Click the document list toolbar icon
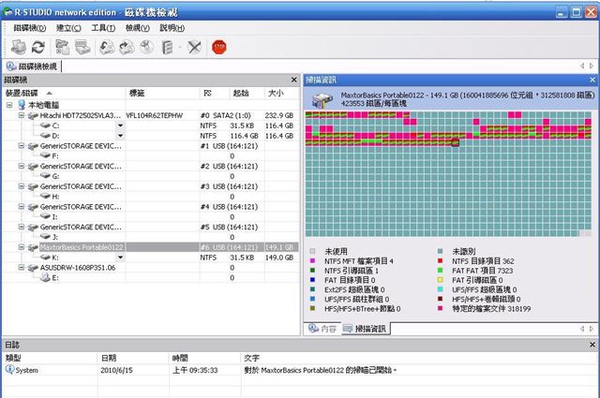The width and height of the screenshot is (600, 398). point(168,47)
